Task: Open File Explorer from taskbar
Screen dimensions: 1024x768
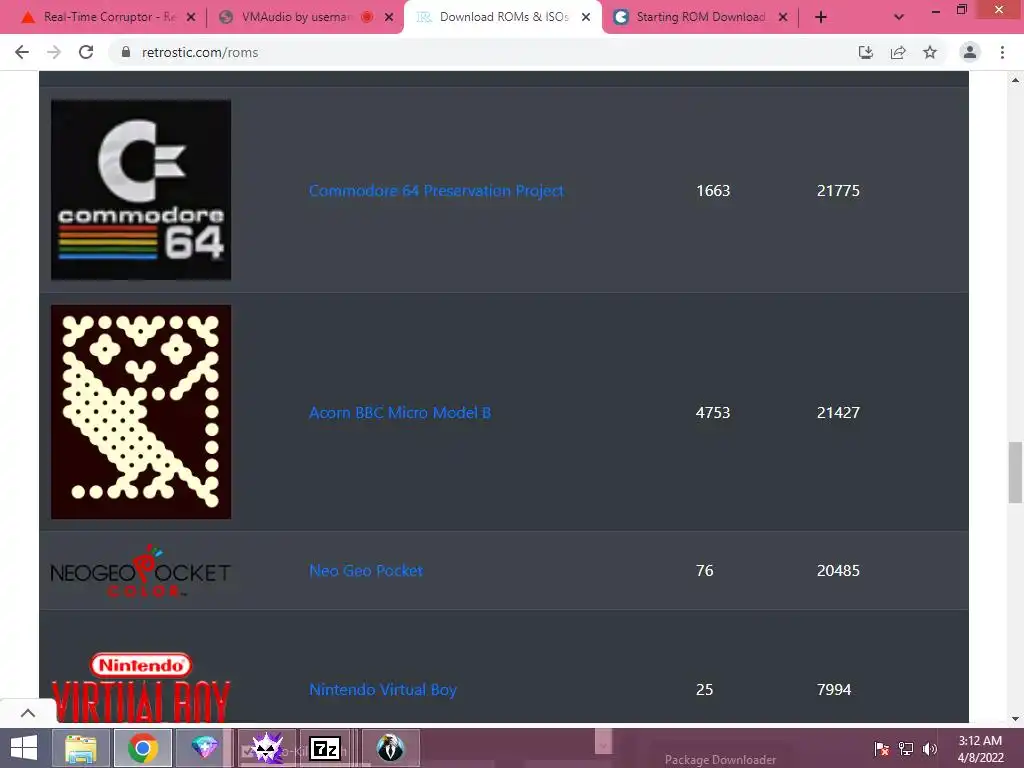Action: [80, 748]
